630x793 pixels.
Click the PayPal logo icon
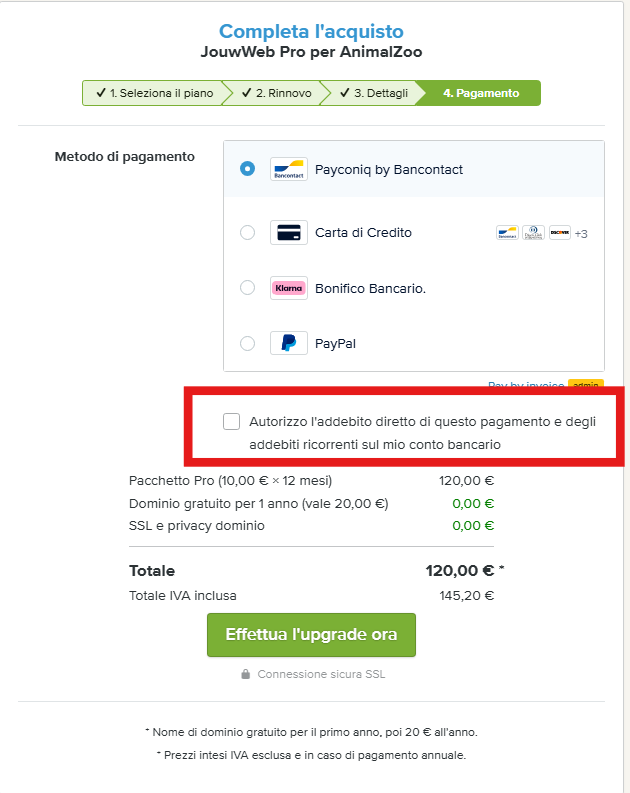pos(288,343)
